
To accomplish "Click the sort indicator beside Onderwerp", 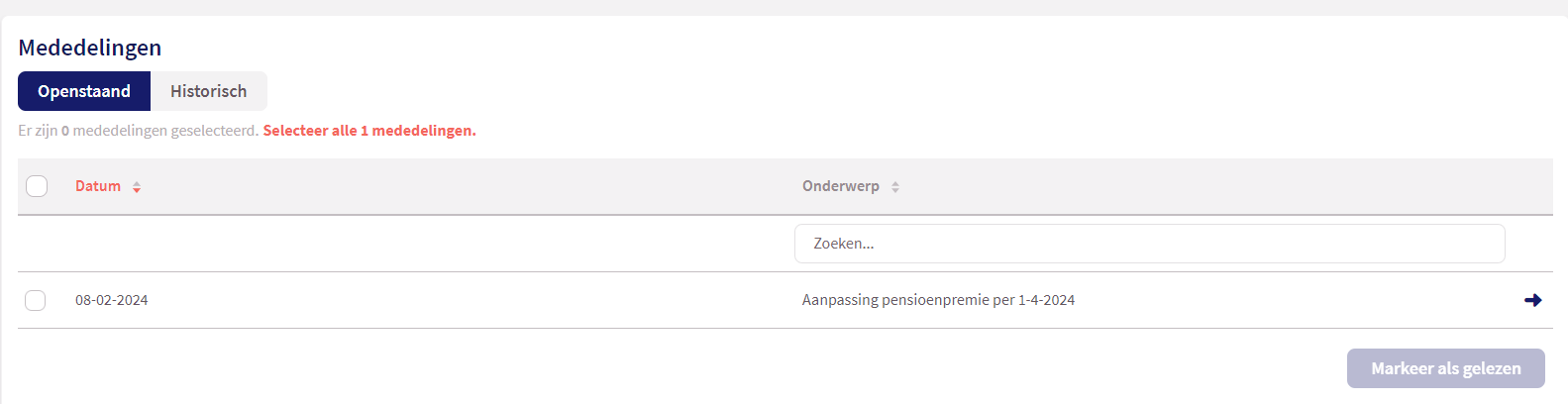I will [x=895, y=187].
